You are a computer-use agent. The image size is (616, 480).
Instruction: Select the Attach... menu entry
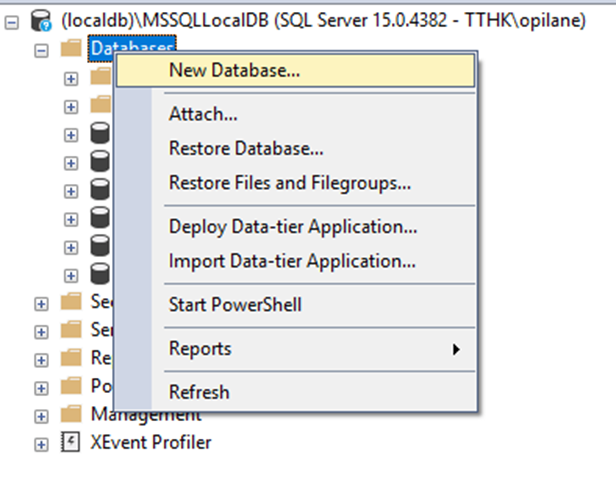(203, 115)
